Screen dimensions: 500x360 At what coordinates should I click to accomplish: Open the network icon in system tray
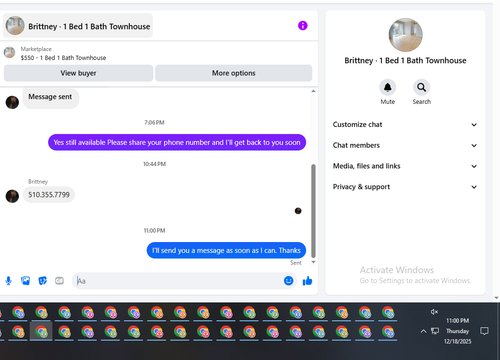435,331
